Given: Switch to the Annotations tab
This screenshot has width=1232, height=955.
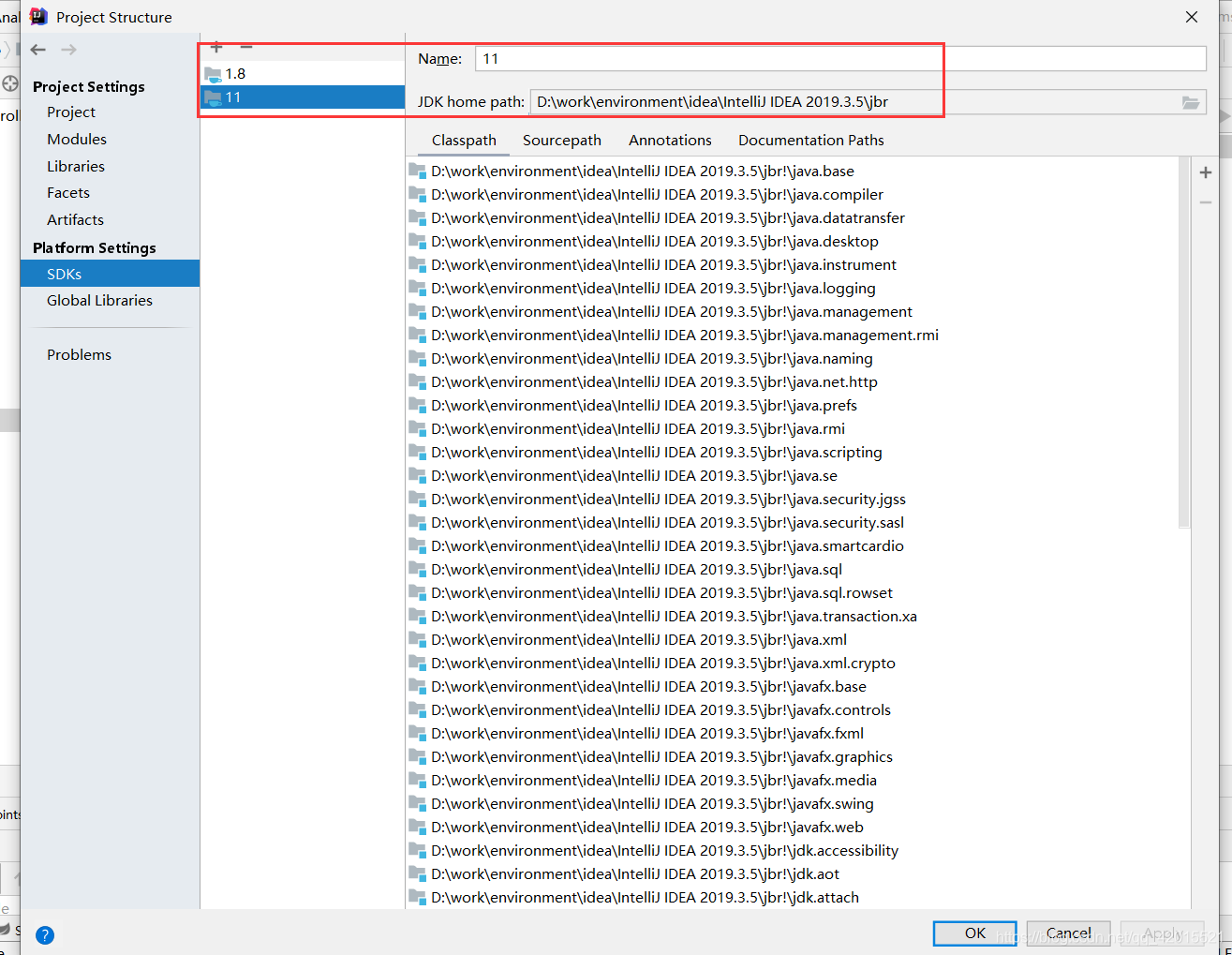Looking at the screenshot, I should [x=670, y=141].
